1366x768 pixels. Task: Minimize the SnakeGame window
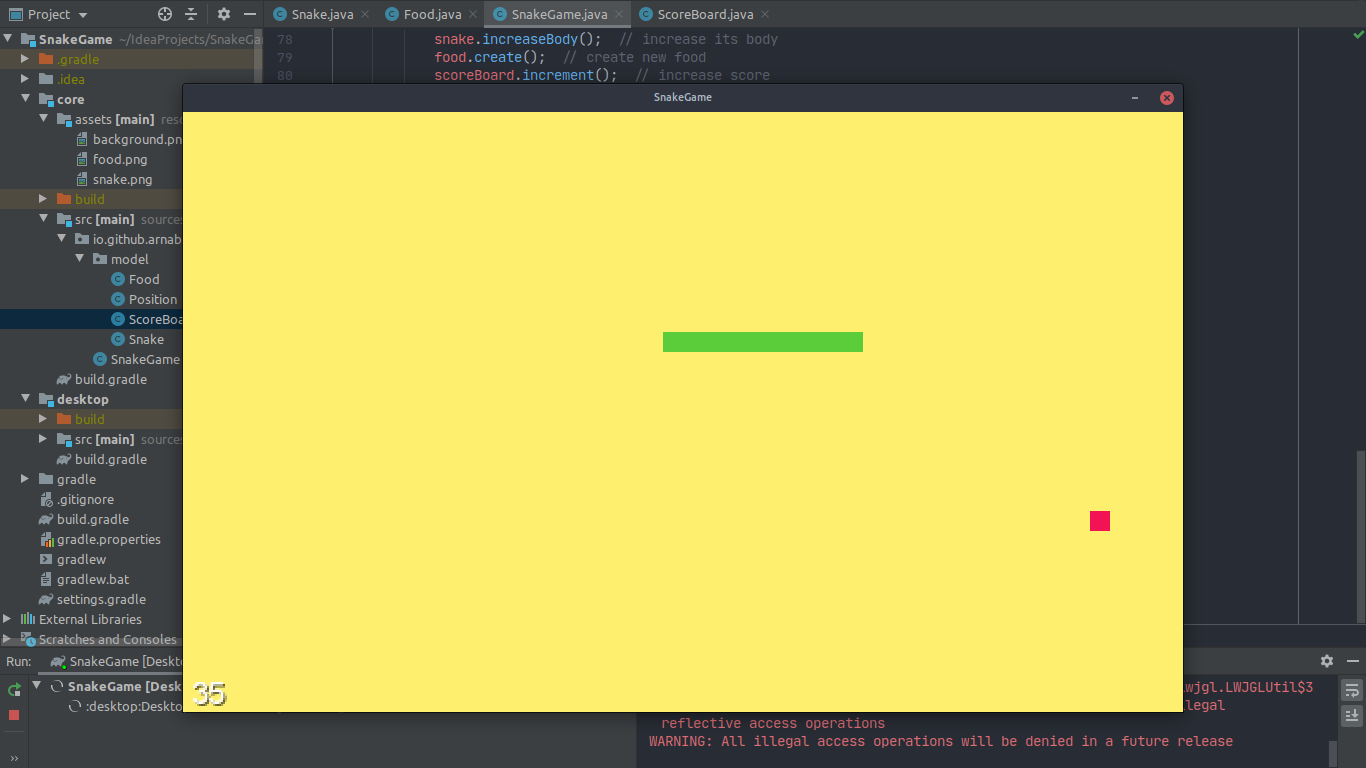[x=1135, y=98]
